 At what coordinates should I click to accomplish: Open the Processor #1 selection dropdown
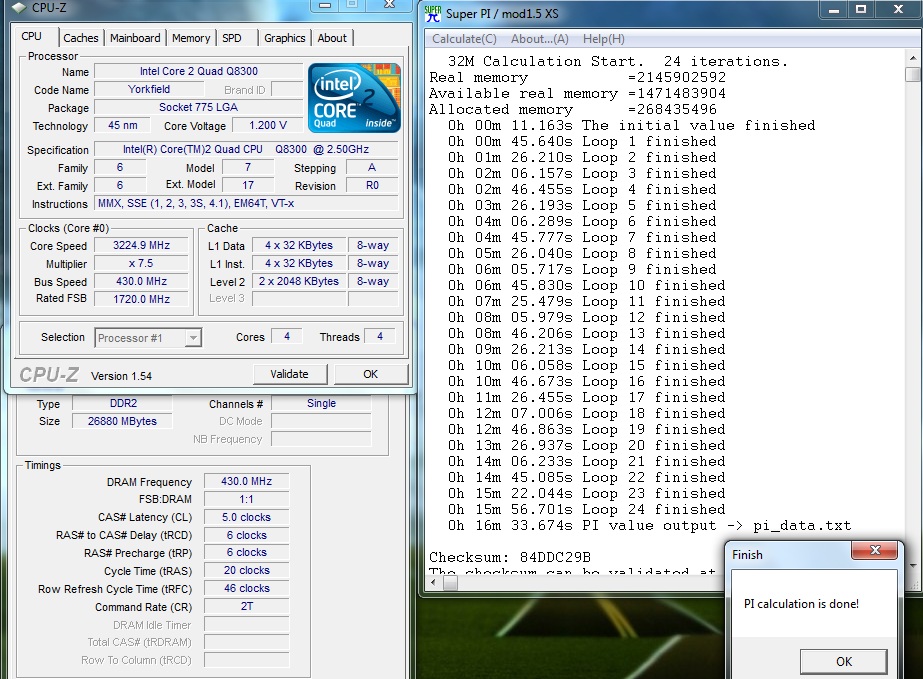[148, 338]
